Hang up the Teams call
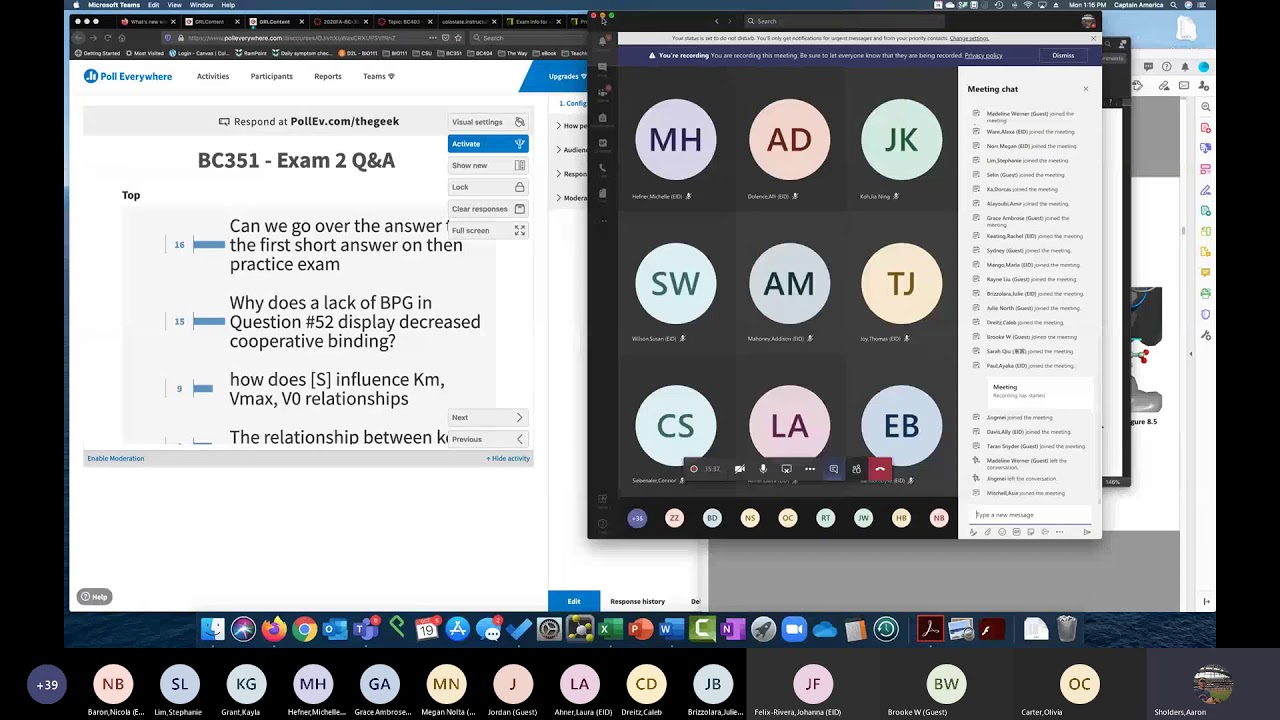The width and height of the screenshot is (1280, 720). pyautogui.click(x=880, y=469)
